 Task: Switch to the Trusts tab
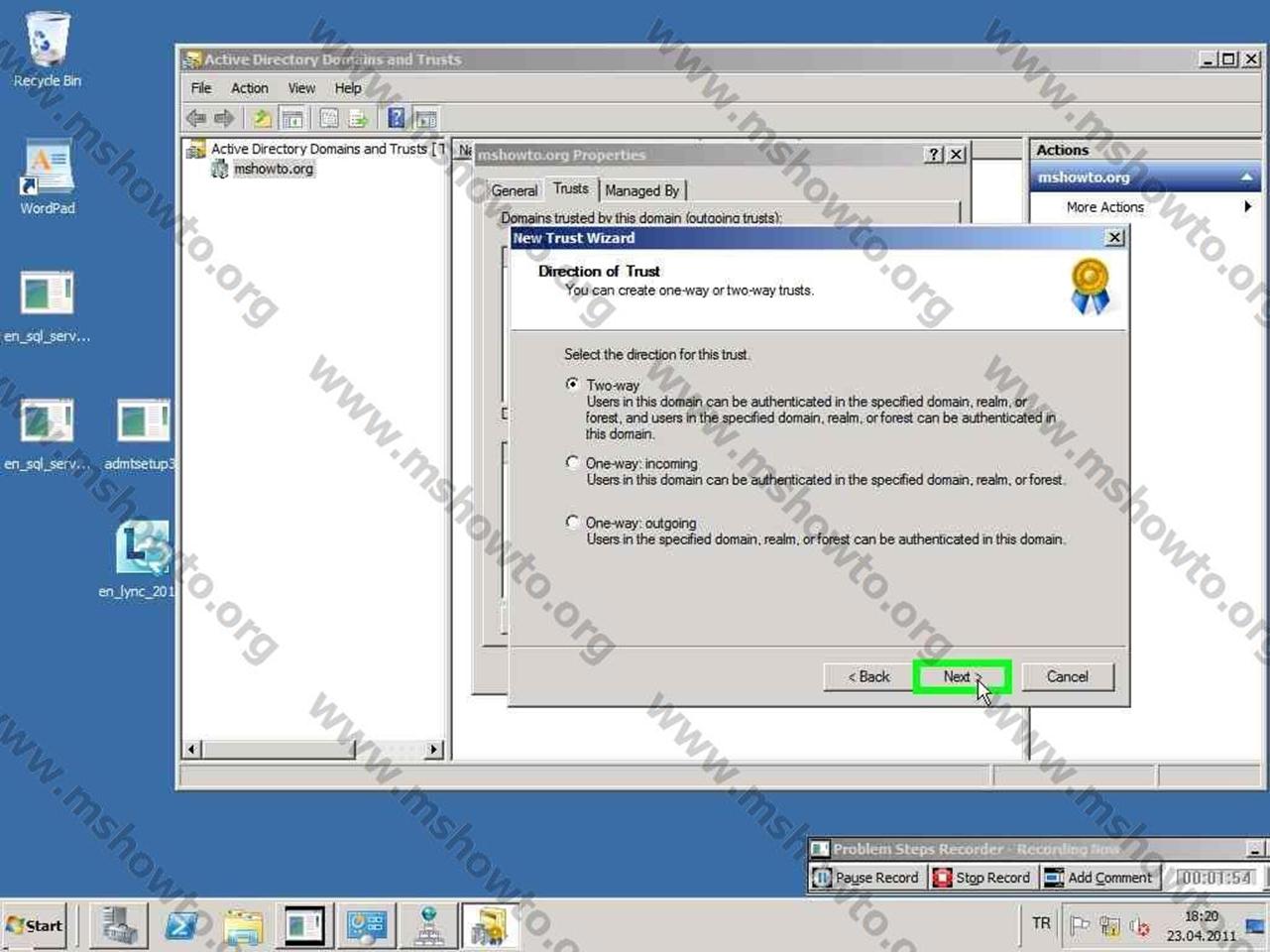(x=570, y=188)
